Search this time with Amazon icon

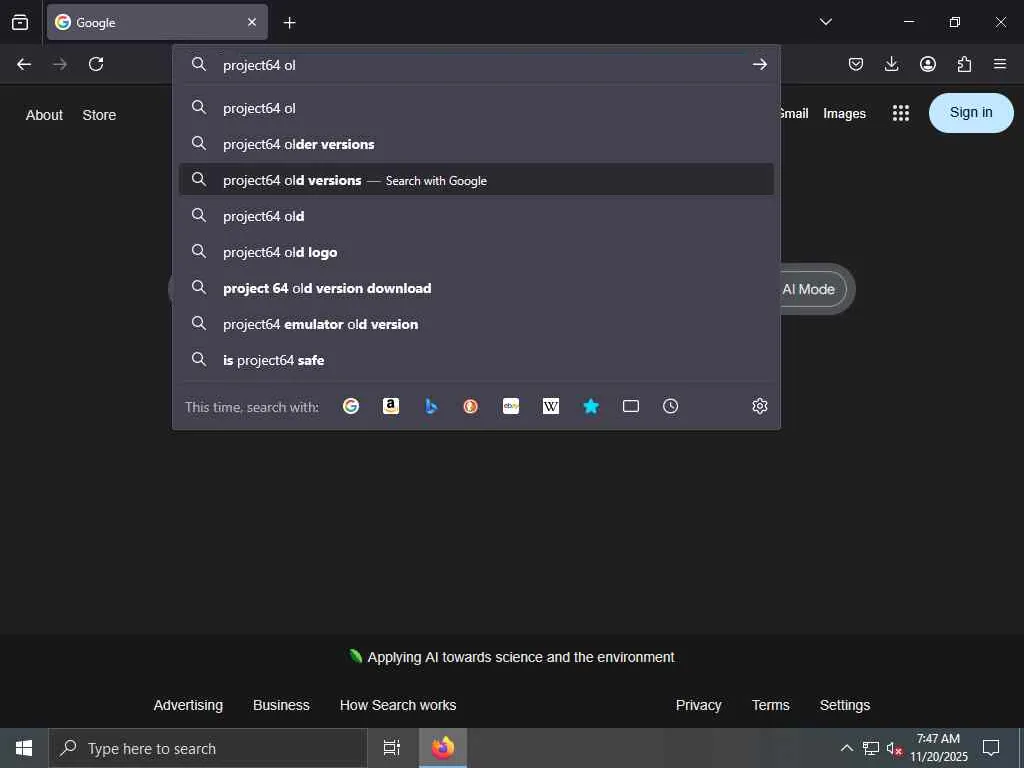pyautogui.click(x=391, y=406)
